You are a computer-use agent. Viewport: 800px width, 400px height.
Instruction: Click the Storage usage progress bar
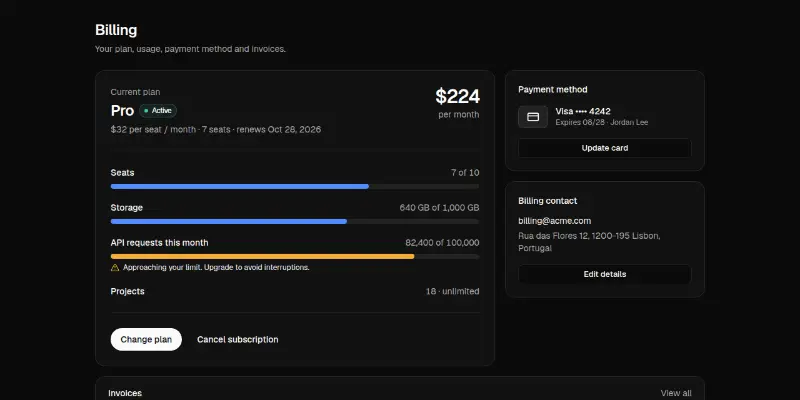point(295,221)
